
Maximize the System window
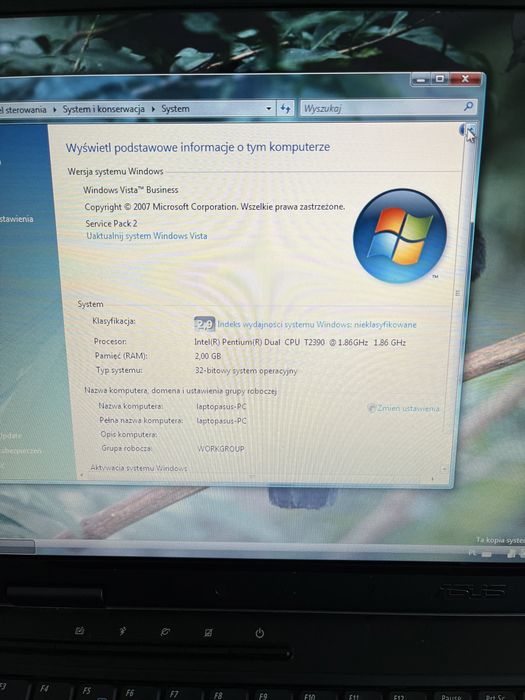coord(440,79)
